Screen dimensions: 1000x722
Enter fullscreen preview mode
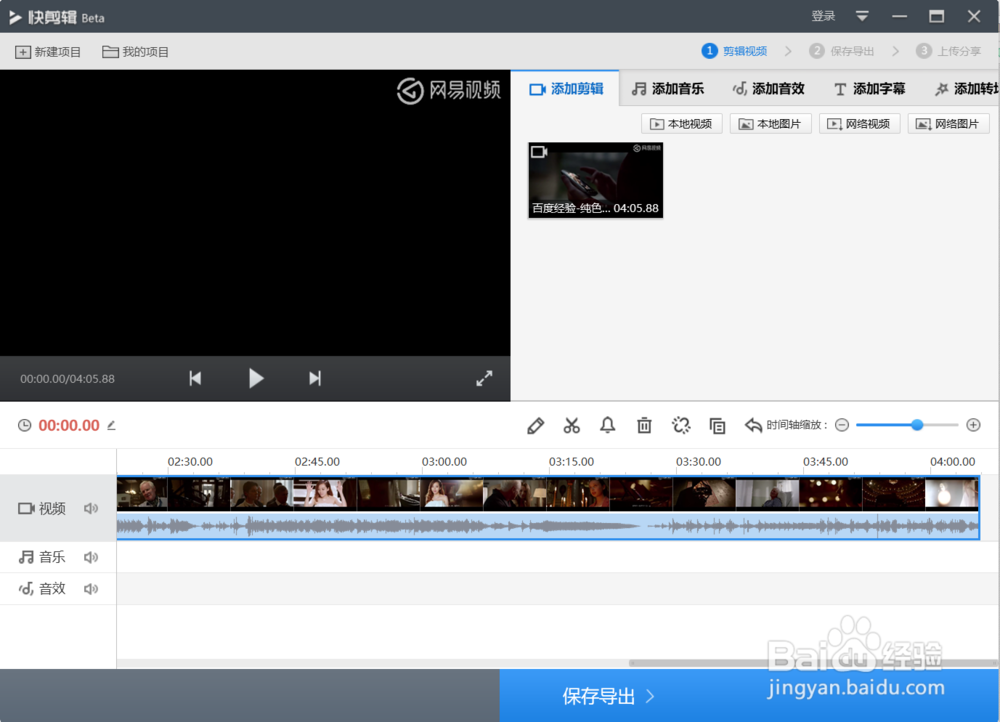point(484,378)
